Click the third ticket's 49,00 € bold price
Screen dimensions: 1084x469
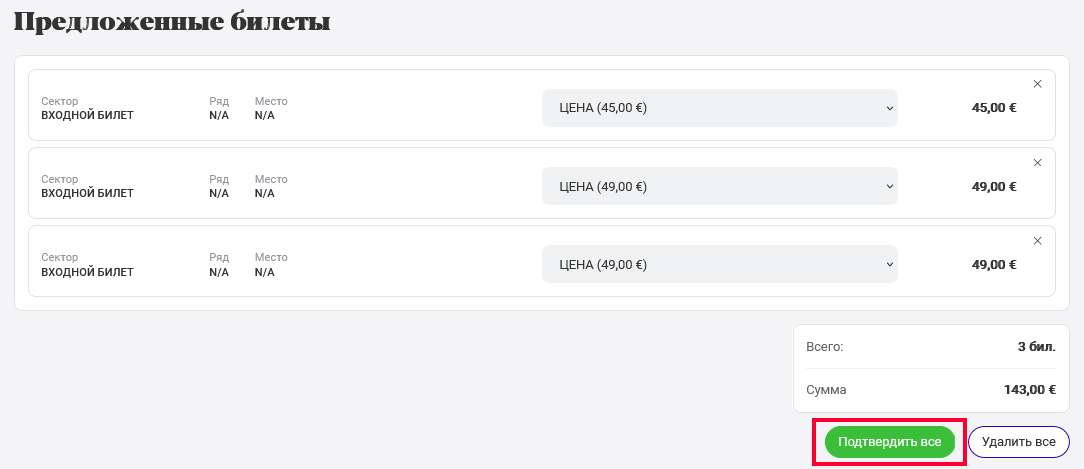click(994, 264)
